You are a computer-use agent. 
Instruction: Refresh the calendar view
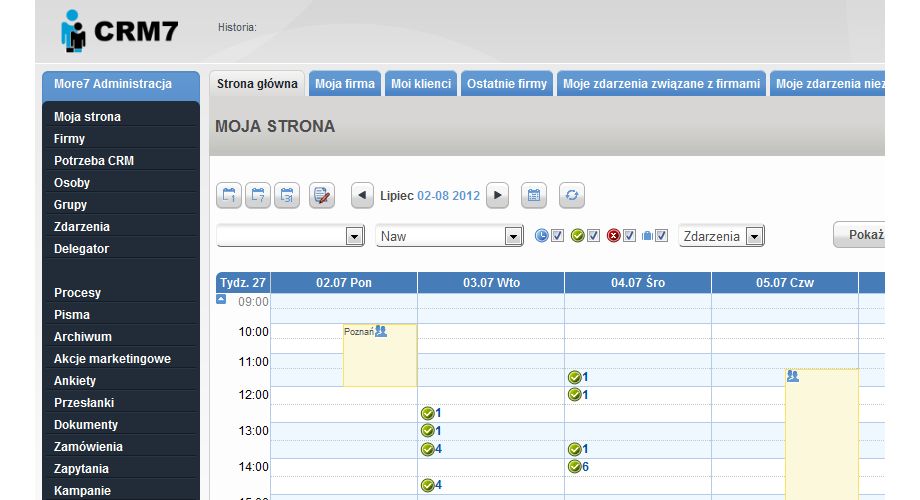[571, 195]
